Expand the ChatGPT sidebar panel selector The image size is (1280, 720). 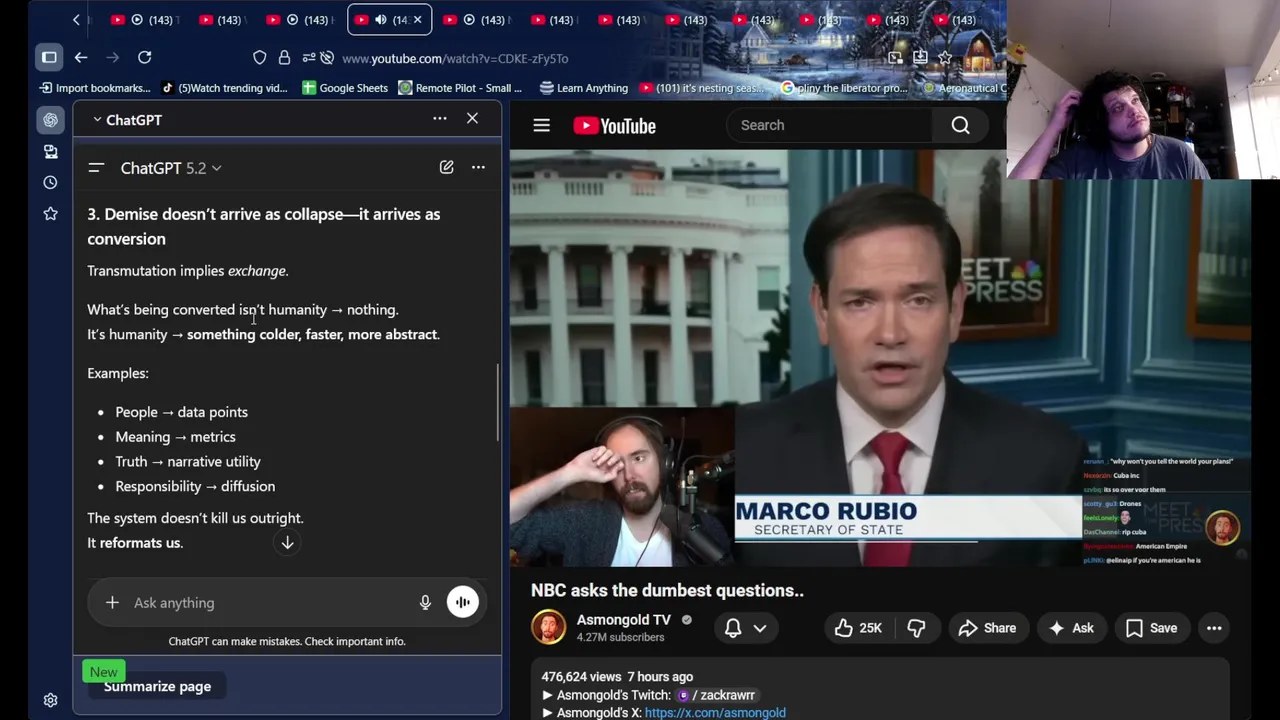pyautogui.click(x=127, y=120)
